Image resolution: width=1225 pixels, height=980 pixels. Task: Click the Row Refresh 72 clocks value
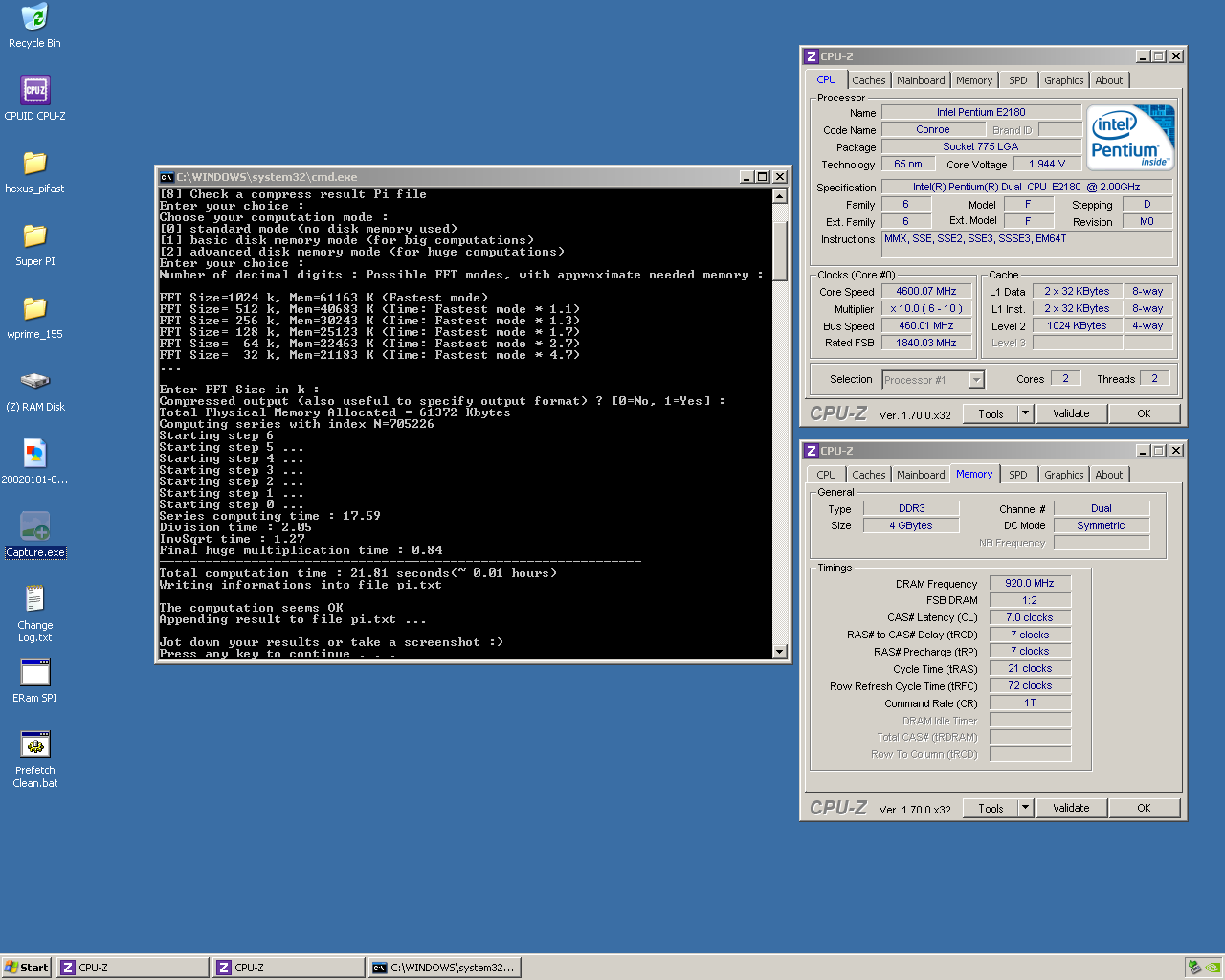(1030, 685)
